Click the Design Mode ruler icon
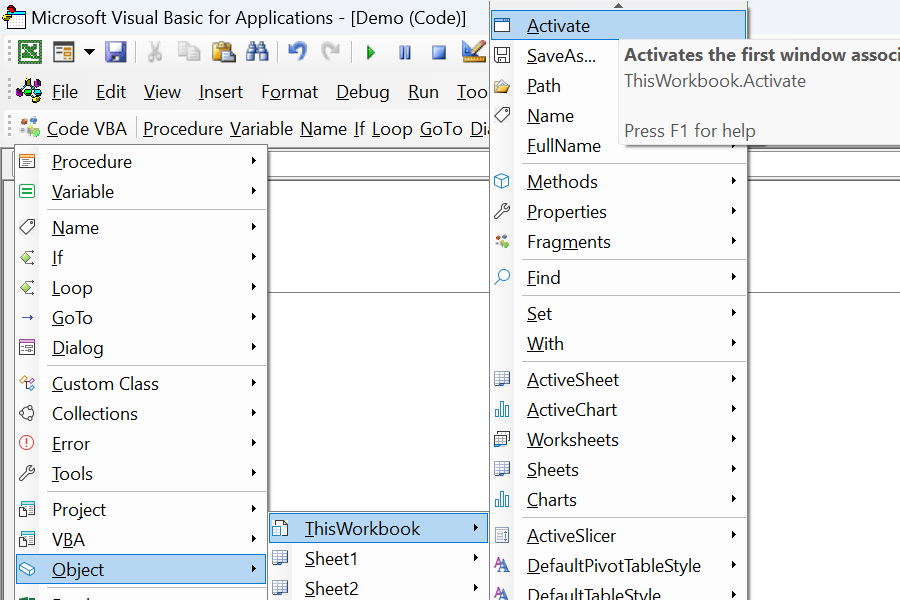This screenshot has height=600, width=900. [x=474, y=52]
